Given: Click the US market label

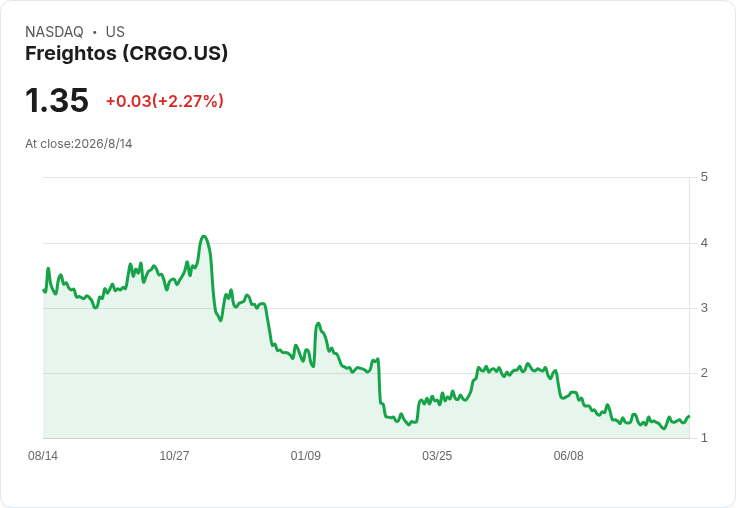Looking at the screenshot, I should pos(115,31).
